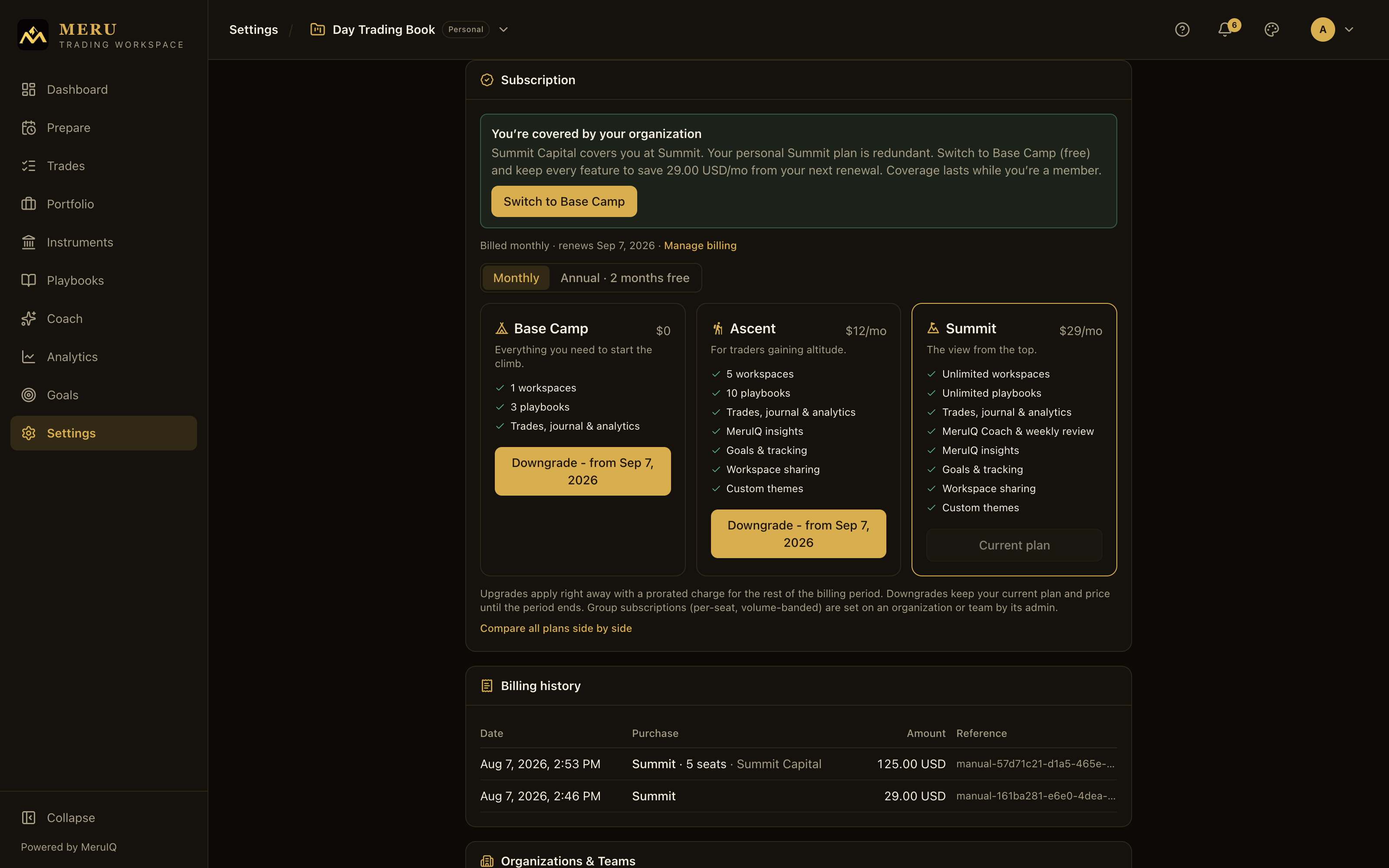Image resolution: width=1389 pixels, height=868 pixels.
Task: Open Trades page from sidebar
Action: [x=103, y=166]
